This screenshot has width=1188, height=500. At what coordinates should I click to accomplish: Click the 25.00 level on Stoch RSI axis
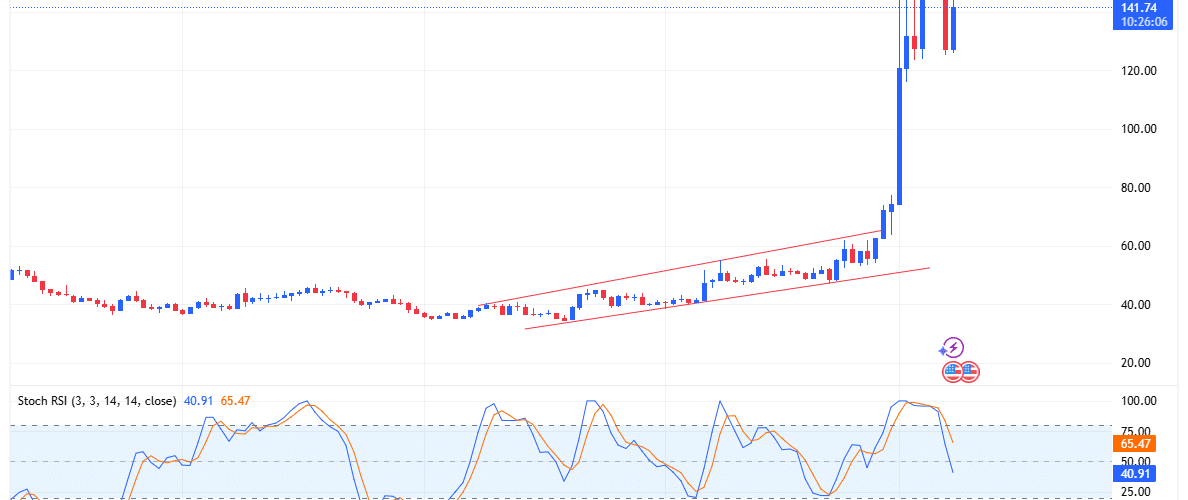tap(1138, 492)
